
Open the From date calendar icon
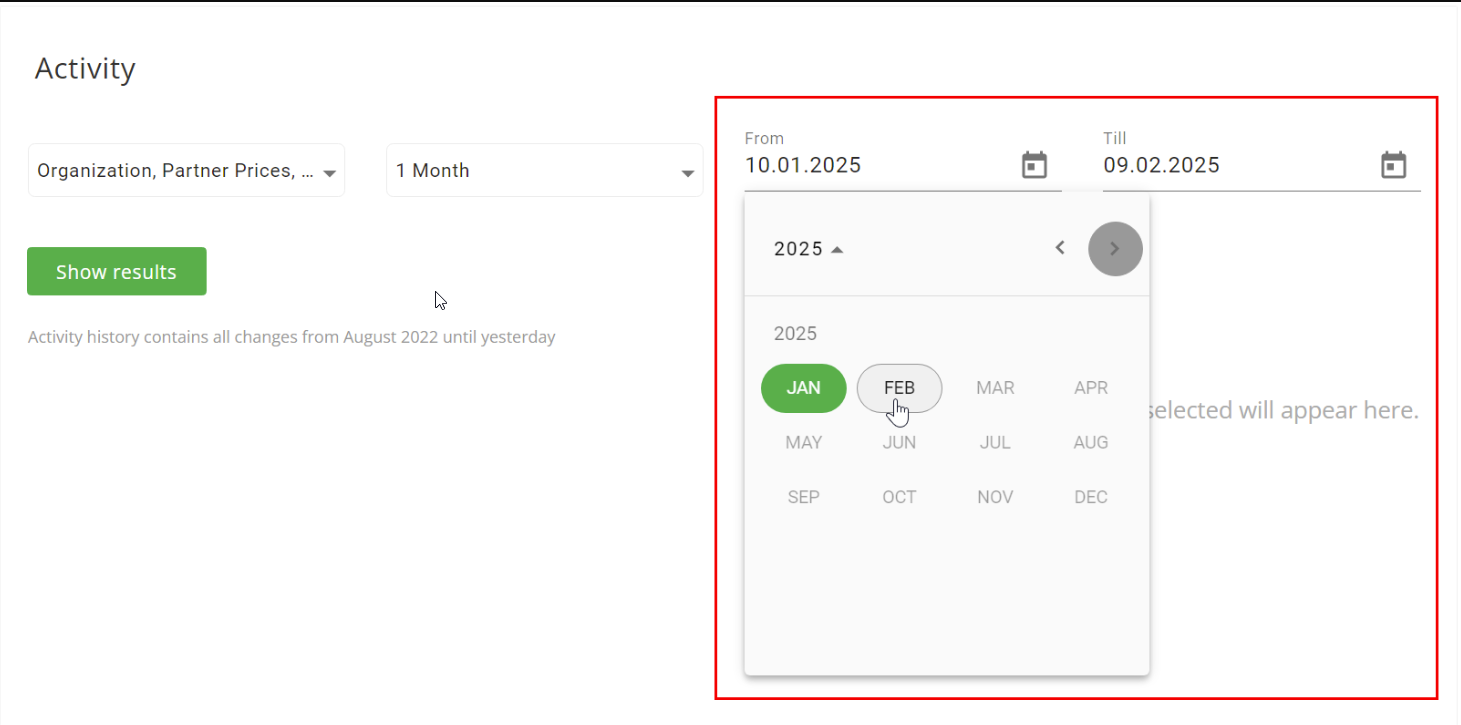click(1034, 165)
